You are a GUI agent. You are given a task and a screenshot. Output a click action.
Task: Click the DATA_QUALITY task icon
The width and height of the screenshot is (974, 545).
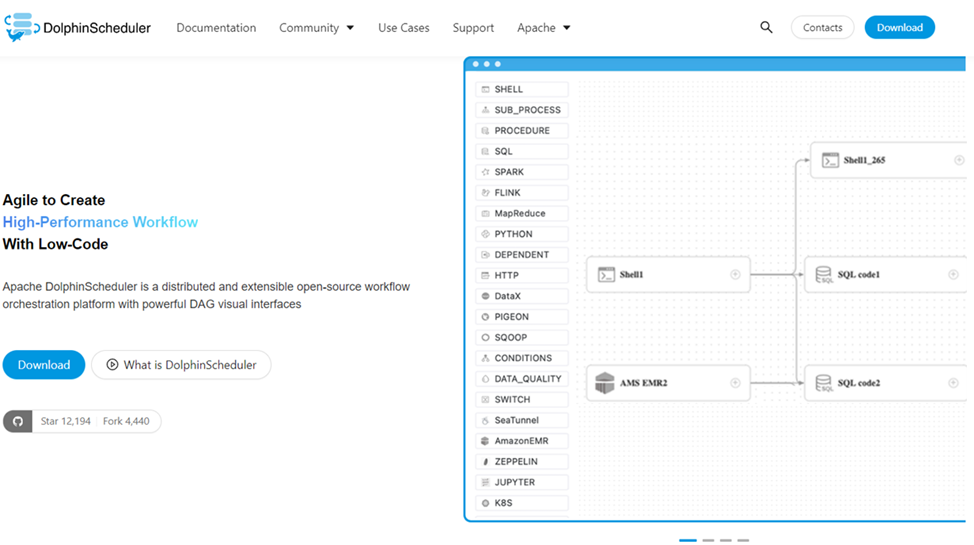click(x=486, y=379)
